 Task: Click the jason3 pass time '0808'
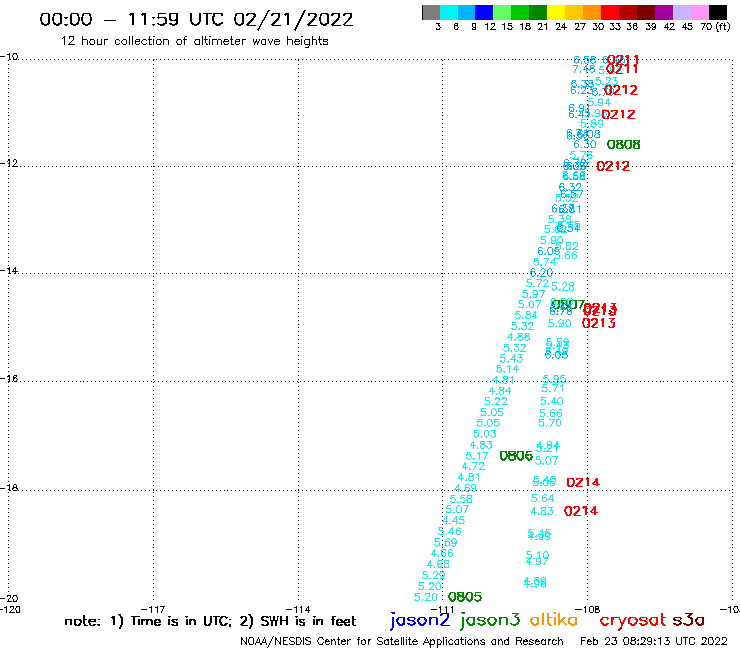[x=623, y=144]
